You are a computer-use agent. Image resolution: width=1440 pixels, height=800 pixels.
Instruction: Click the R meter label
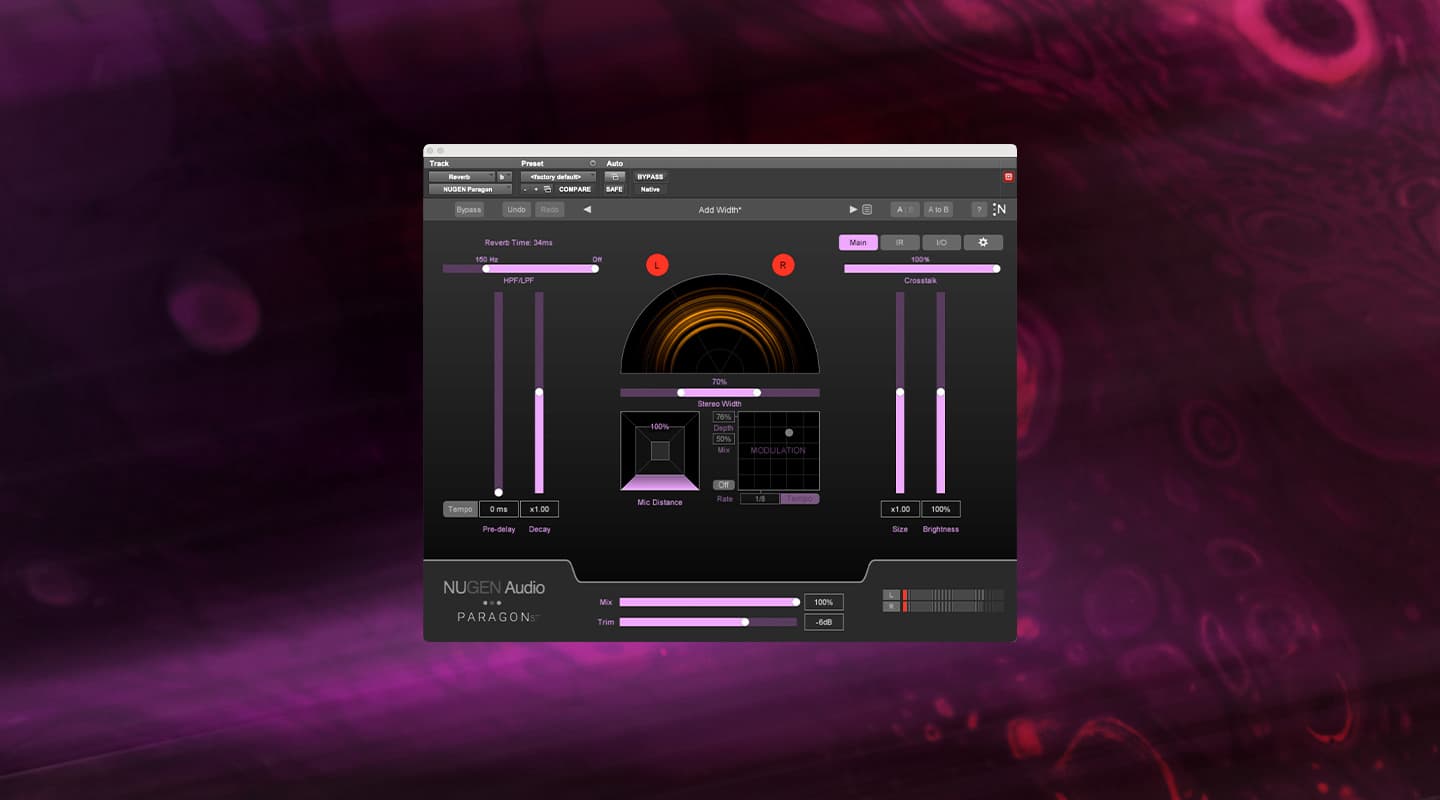pos(890,606)
